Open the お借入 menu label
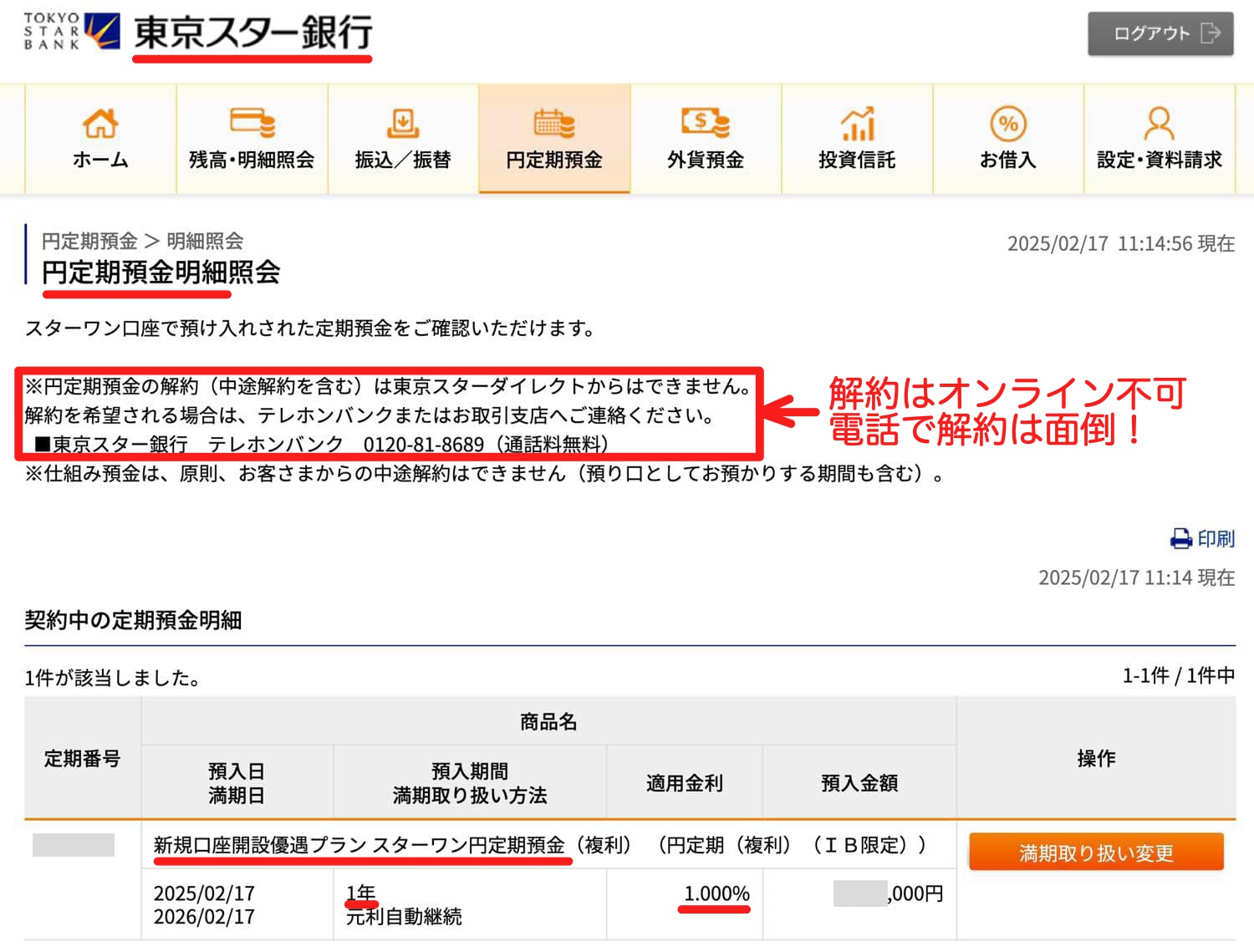 tap(1008, 160)
